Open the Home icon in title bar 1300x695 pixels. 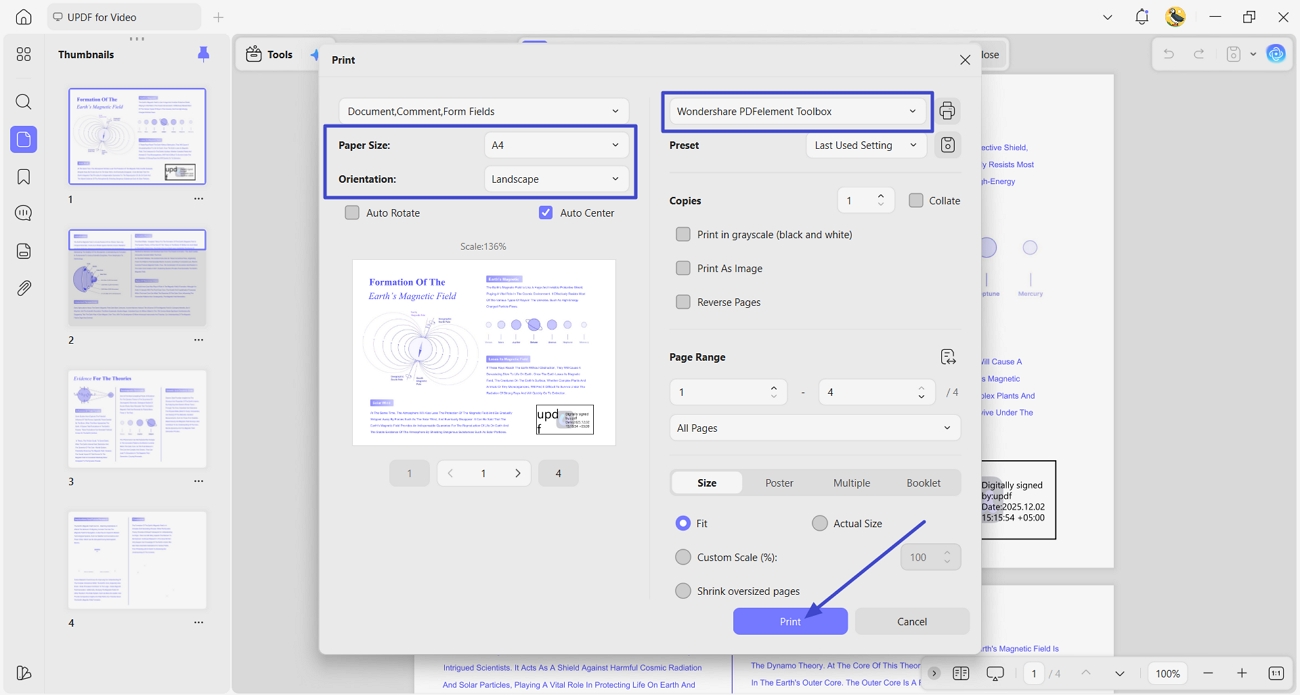[23, 17]
